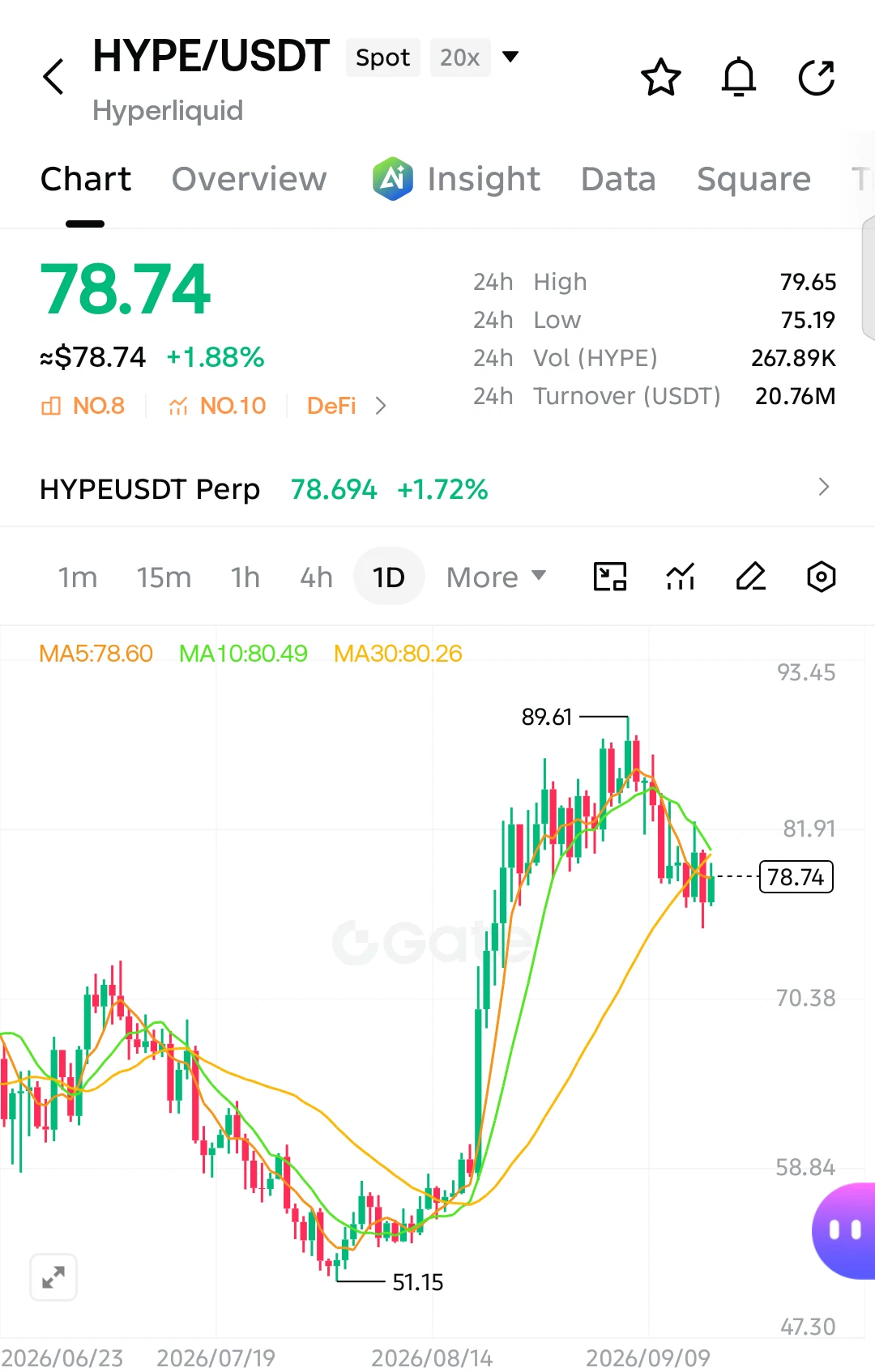The image size is (875, 1372).
Task: Tap the MA10:80.49 indicator label
Action: tap(243, 654)
